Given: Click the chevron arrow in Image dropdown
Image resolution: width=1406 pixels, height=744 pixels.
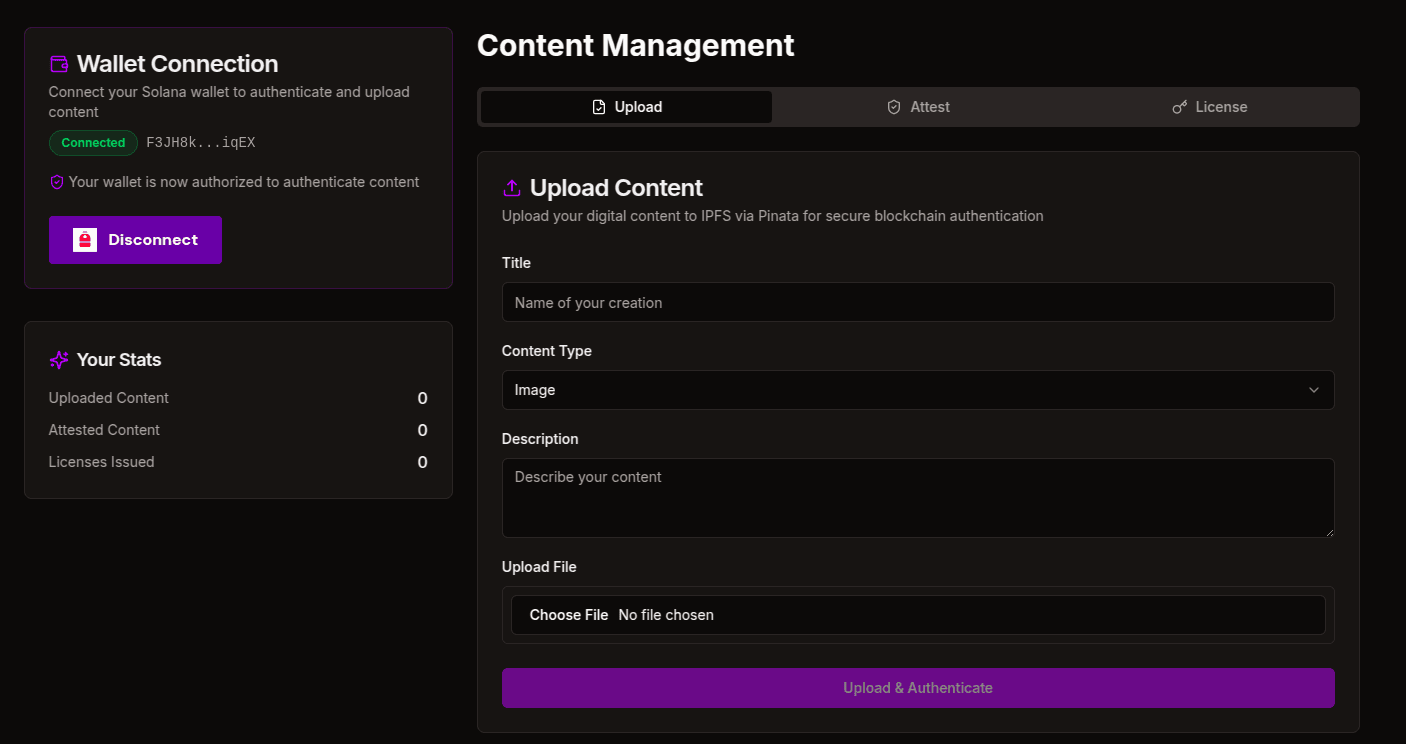Looking at the screenshot, I should tap(1314, 390).
